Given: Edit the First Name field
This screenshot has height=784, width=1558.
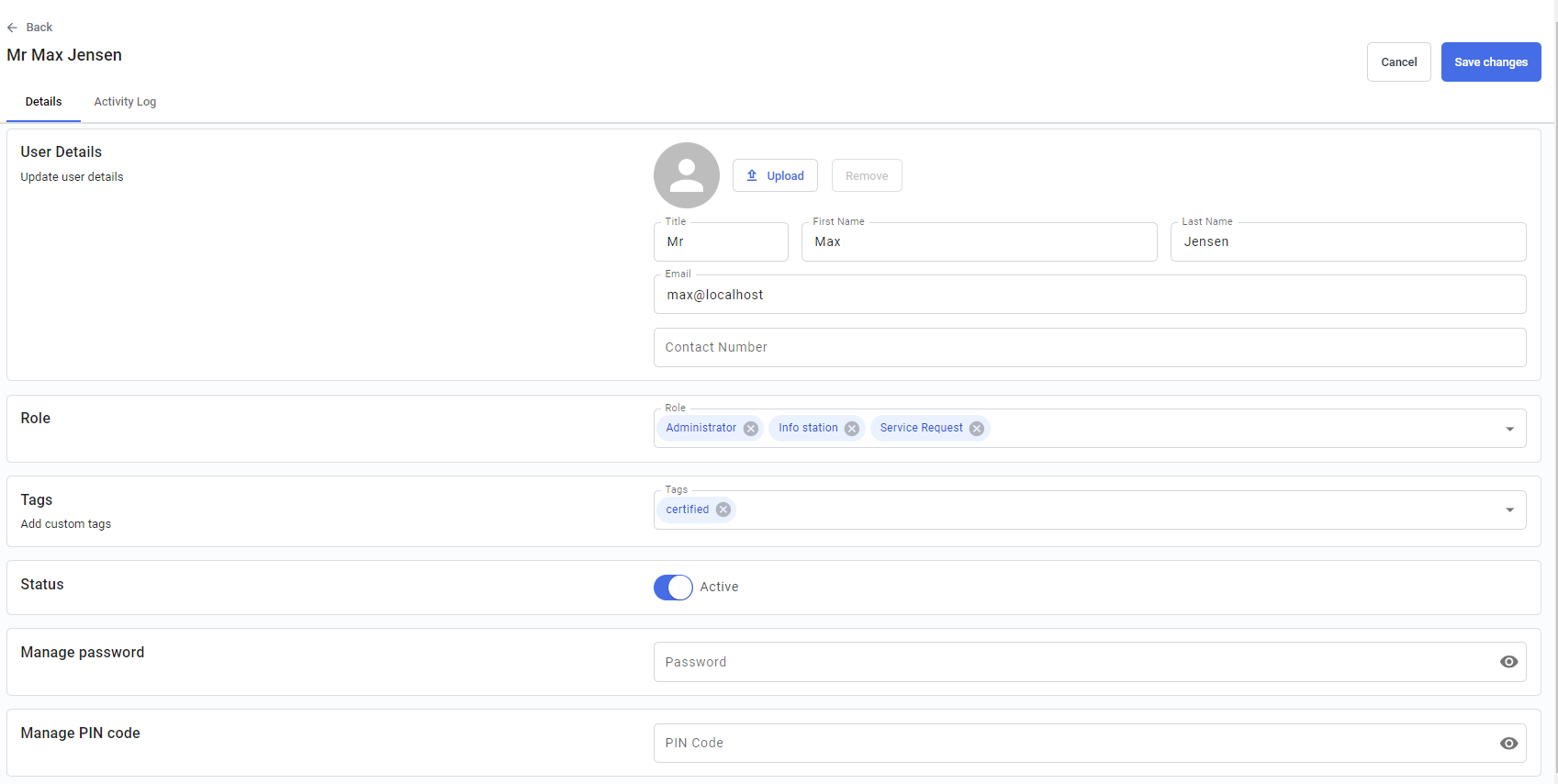Looking at the screenshot, I should point(979,241).
